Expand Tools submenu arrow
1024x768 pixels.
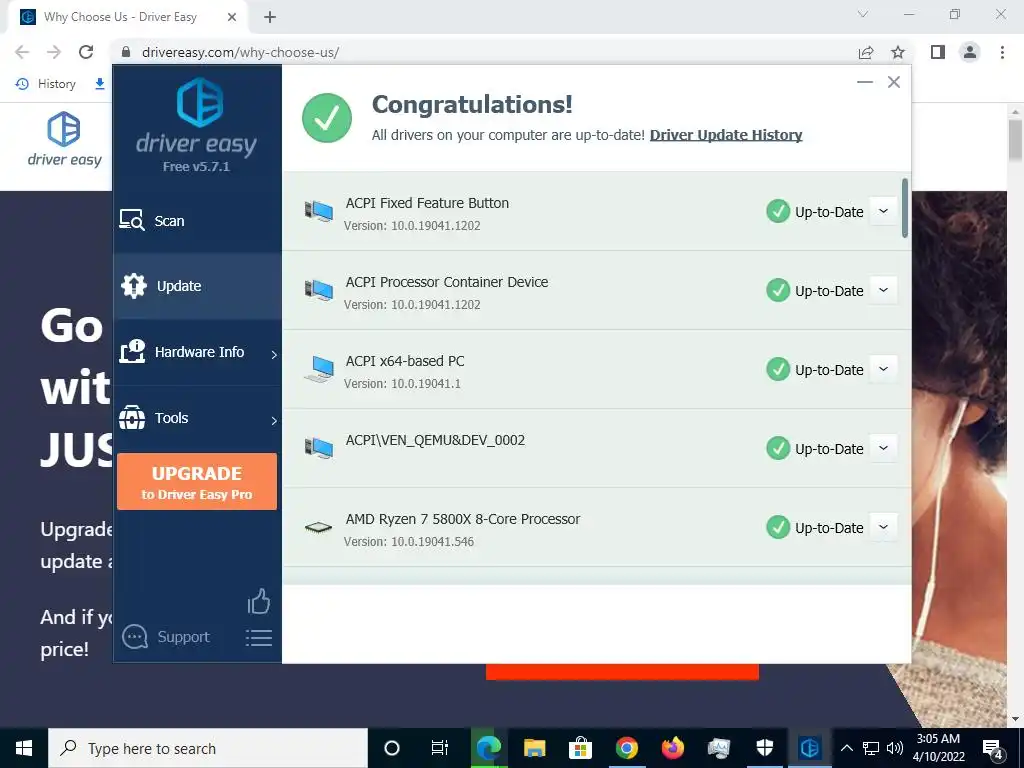274,420
